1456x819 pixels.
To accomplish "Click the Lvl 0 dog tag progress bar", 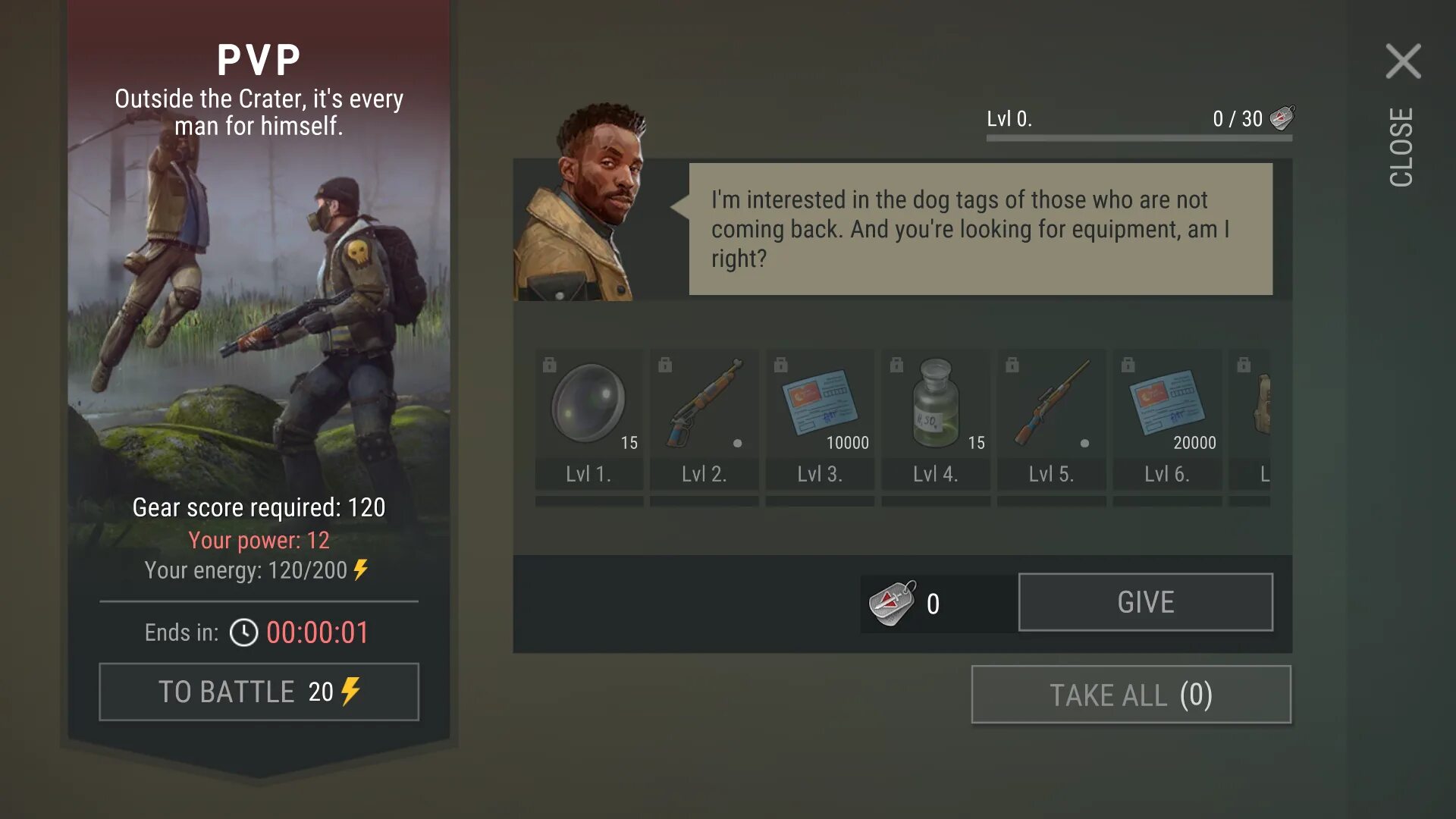I will (1139, 138).
